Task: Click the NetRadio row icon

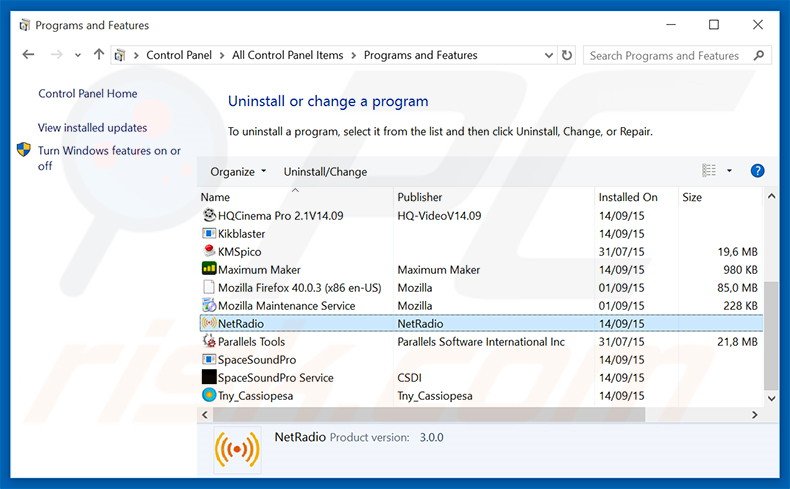Action: tap(209, 323)
